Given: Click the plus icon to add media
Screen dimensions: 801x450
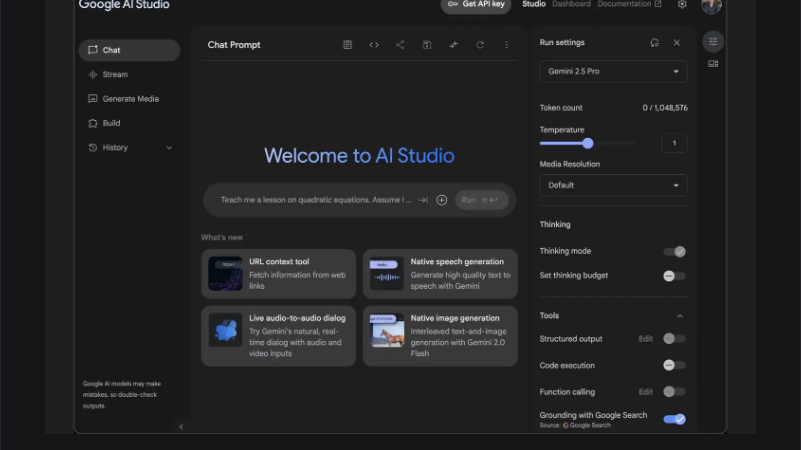Looking at the screenshot, I should (x=442, y=200).
